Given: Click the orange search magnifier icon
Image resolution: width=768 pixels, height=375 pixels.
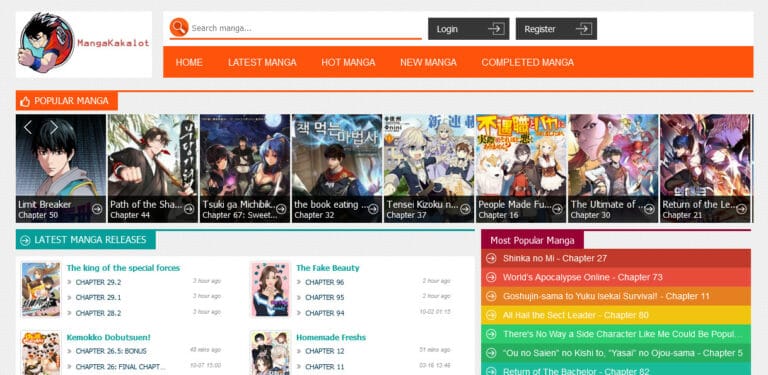Looking at the screenshot, I should coord(179,27).
